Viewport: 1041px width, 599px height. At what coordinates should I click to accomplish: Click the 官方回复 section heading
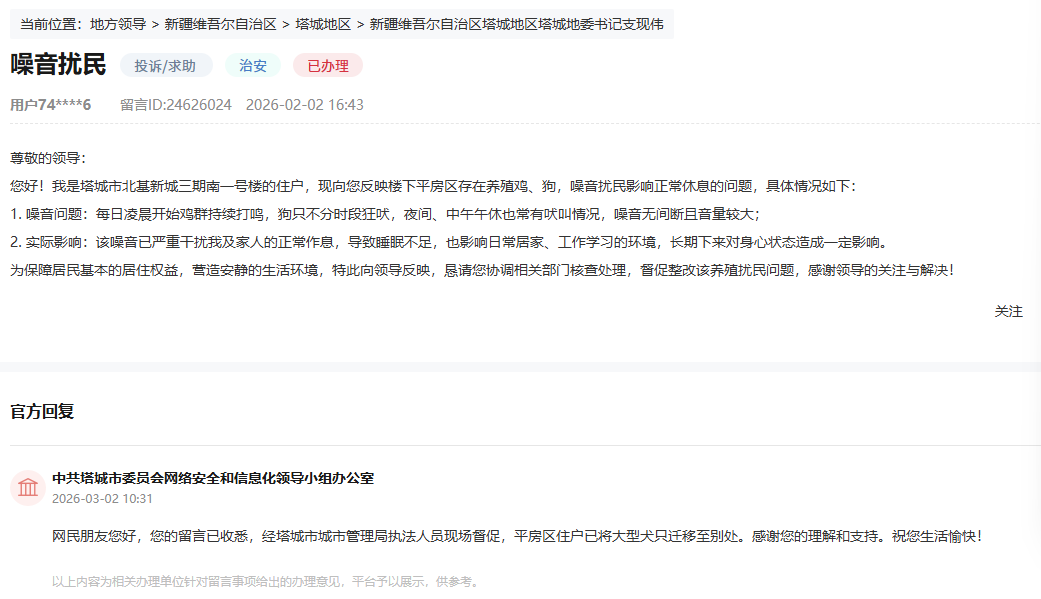(42, 411)
